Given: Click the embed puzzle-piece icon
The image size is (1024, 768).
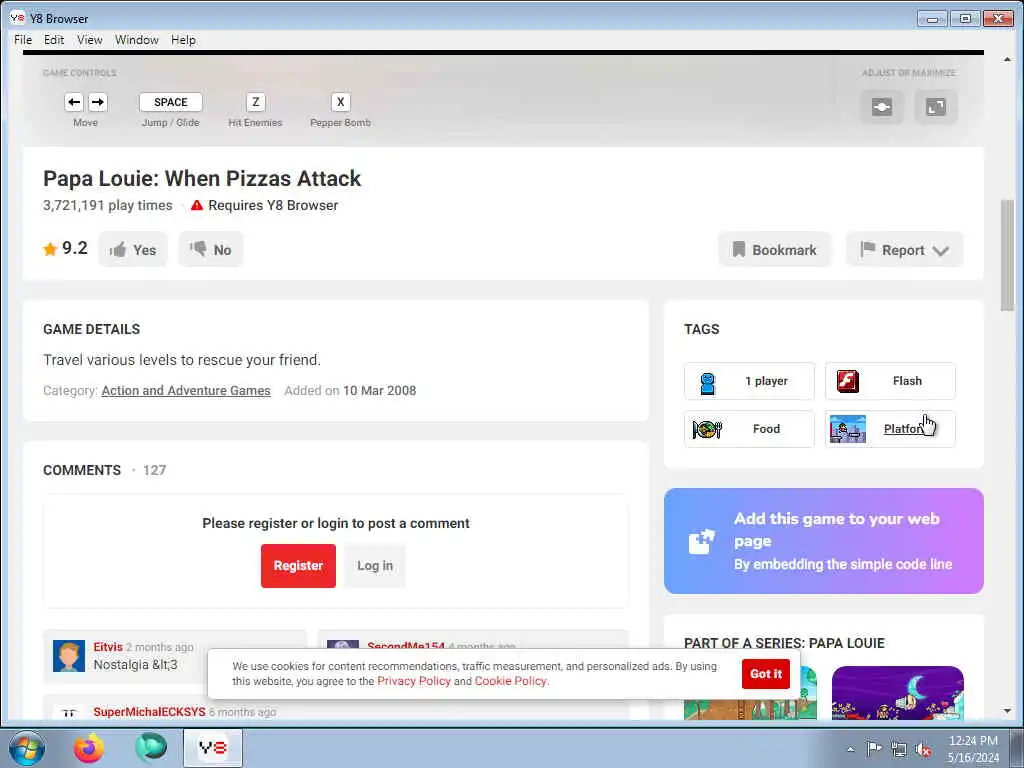Looking at the screenshot, I should tap(702, 541).
